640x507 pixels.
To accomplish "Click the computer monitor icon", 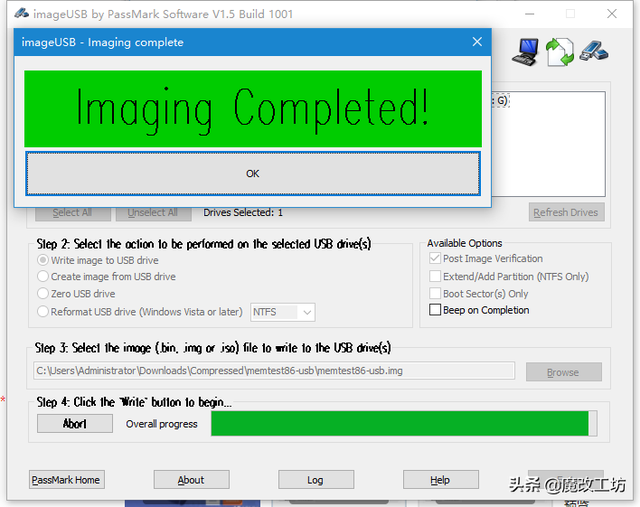I will pos(525,52).
